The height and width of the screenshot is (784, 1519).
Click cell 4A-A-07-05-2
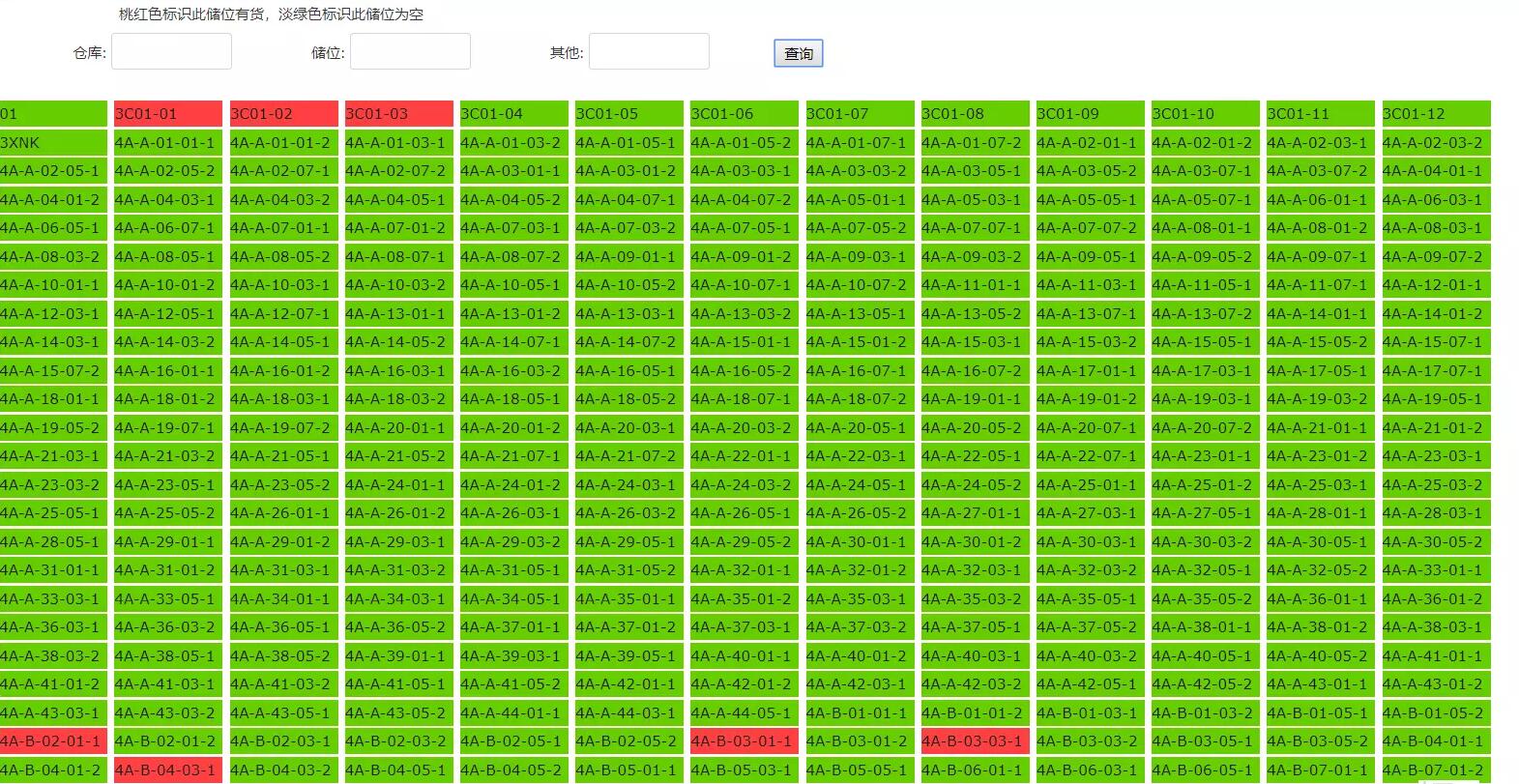pyautogui.click(x=861, y=228)
